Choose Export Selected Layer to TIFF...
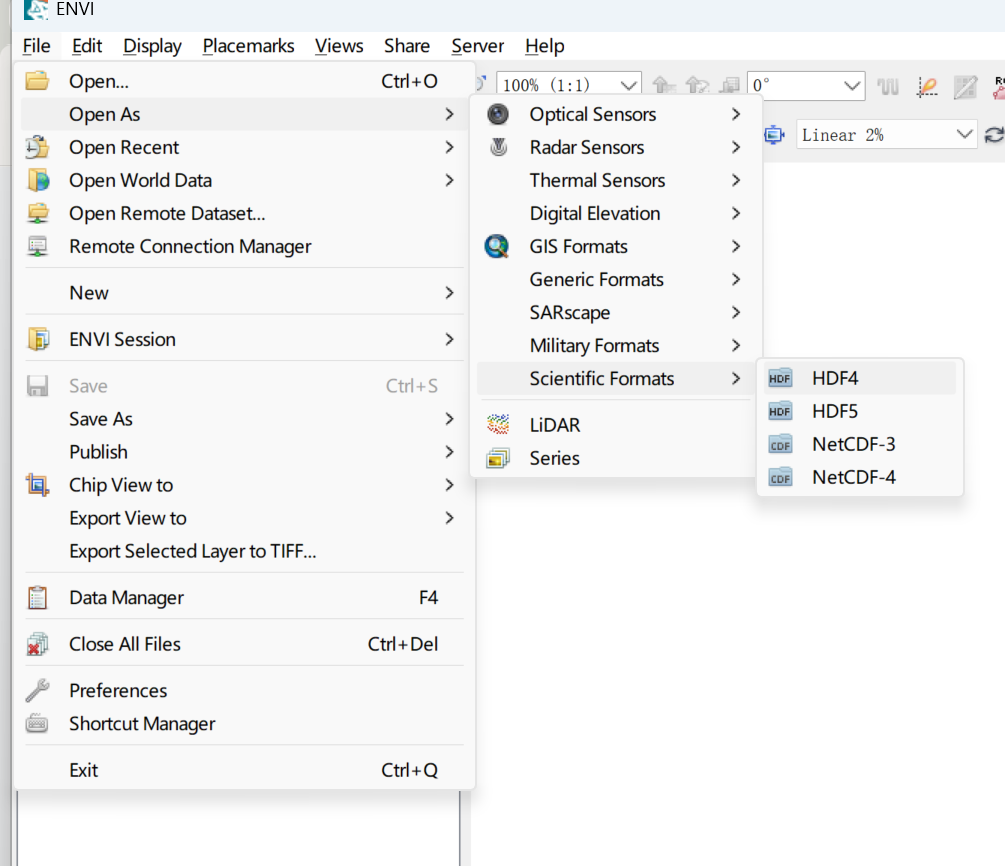Screen dimensions: 1005x866 pos(244,551)
